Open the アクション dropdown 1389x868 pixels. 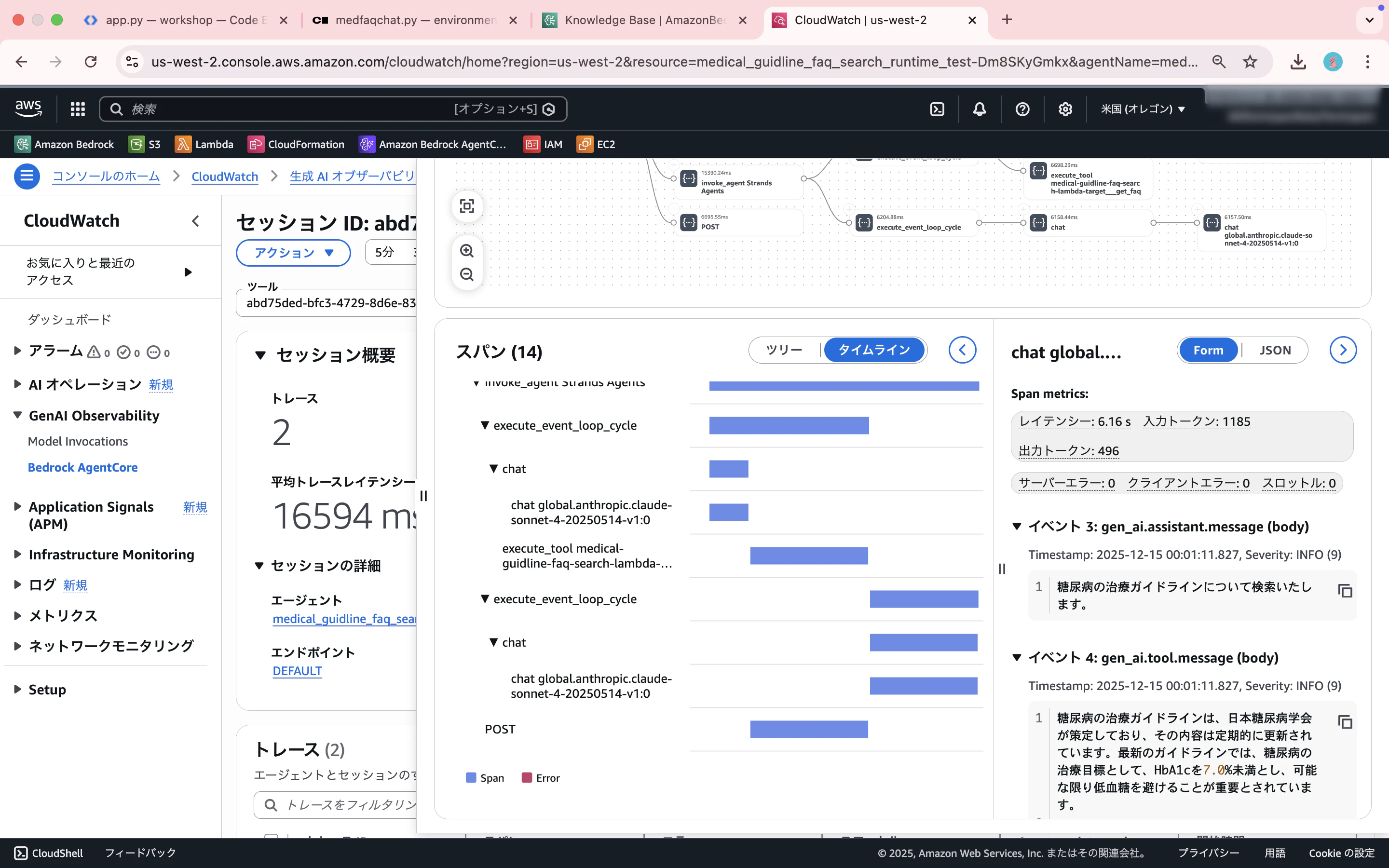pyautogui.click(x=293, y=253)
